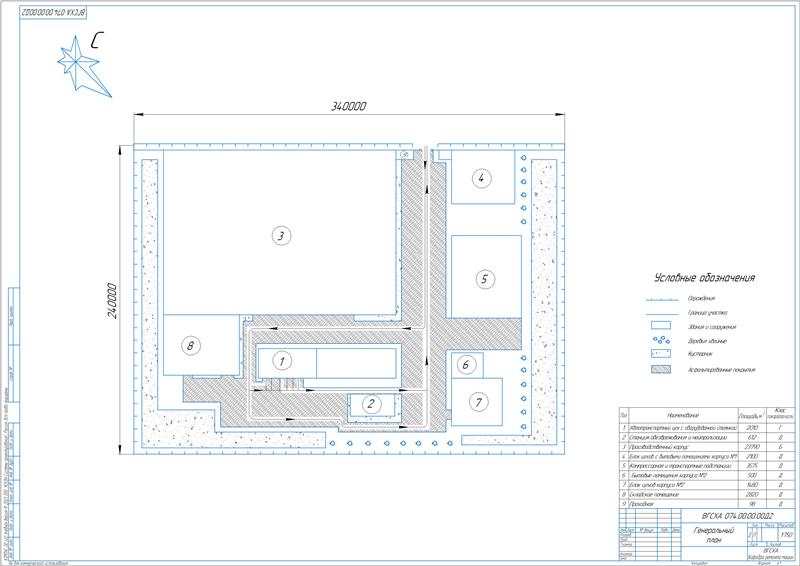This screenshot has width=800, height=566.
Task: Click the circled number 8 on the plan
Action: (191, 346)
